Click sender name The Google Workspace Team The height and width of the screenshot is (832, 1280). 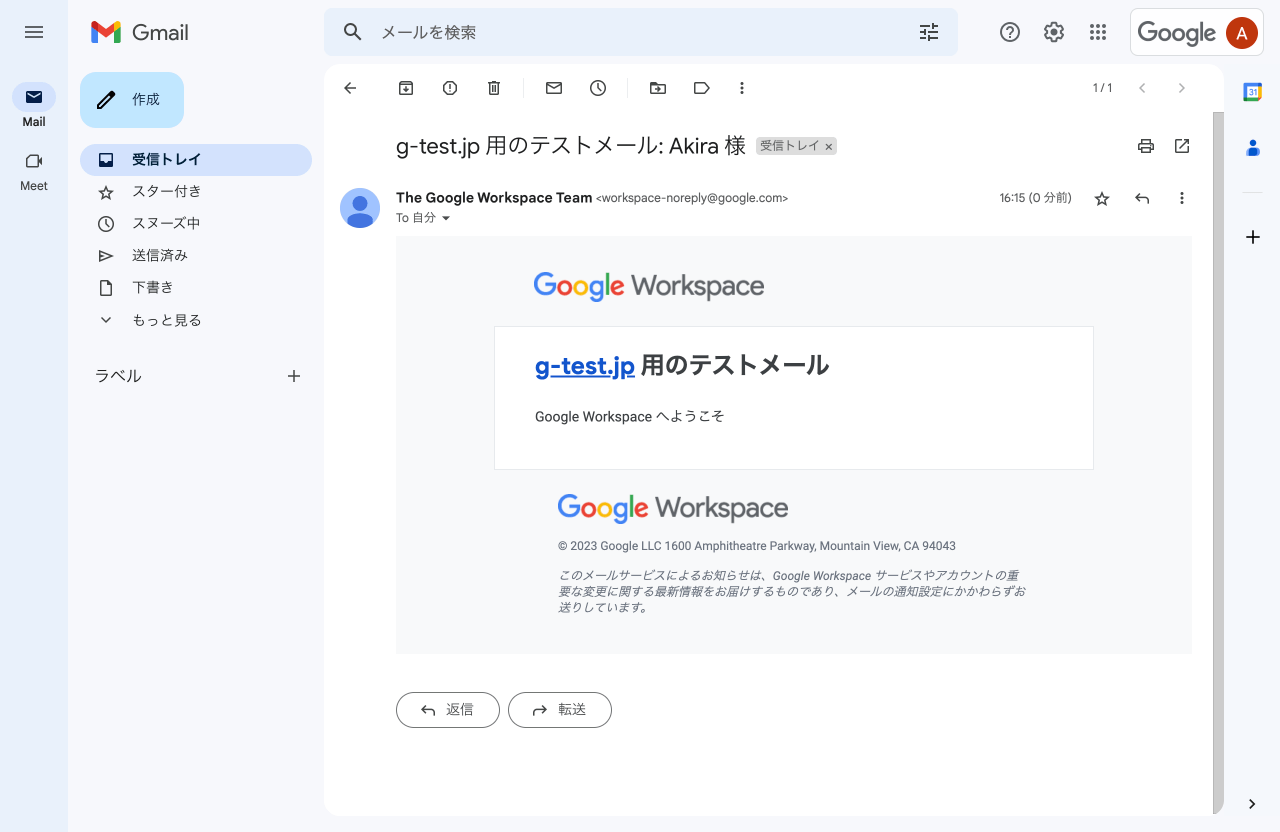pyautogui.click(x=494, y=198)
